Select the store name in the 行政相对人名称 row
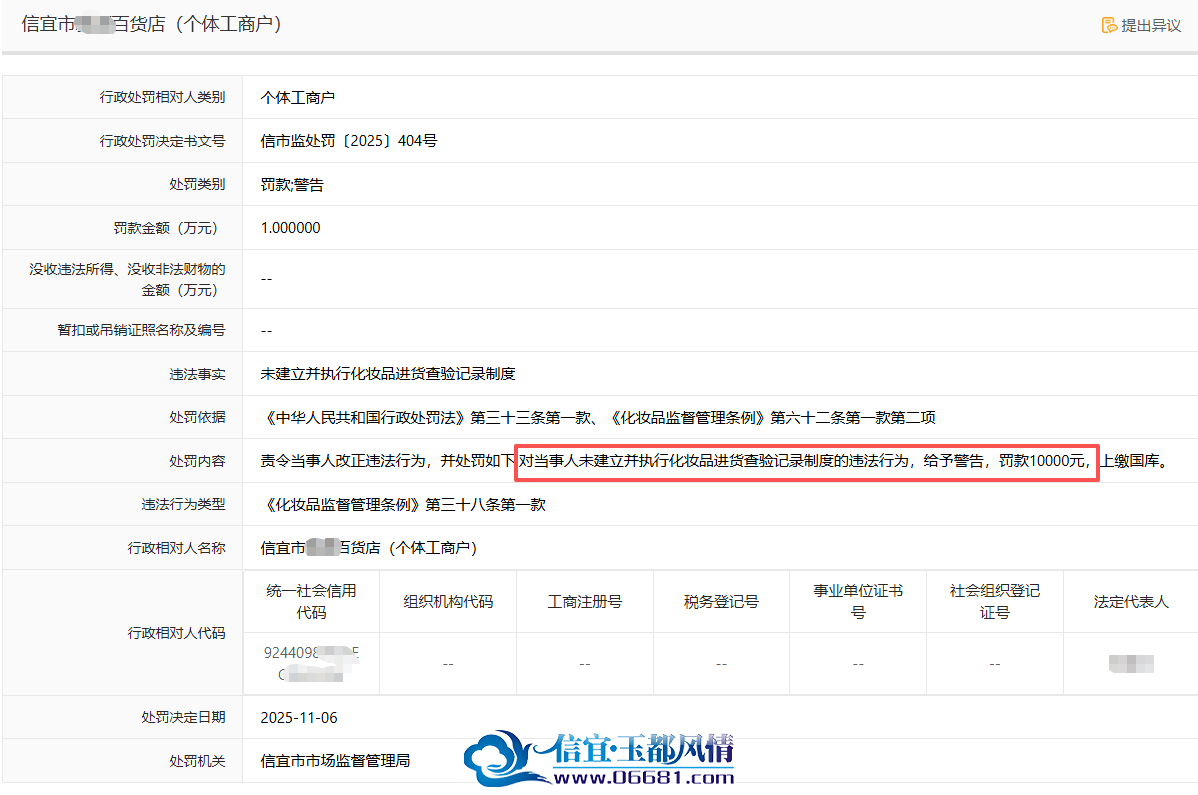This screenshot has height=795, width=1198. (x=369, y=548)
